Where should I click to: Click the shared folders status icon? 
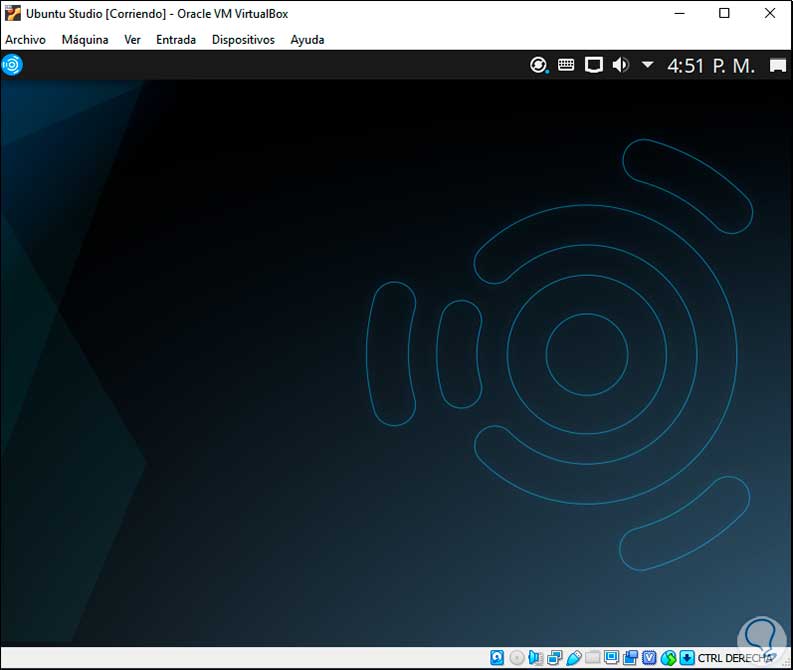click(593, 657)
